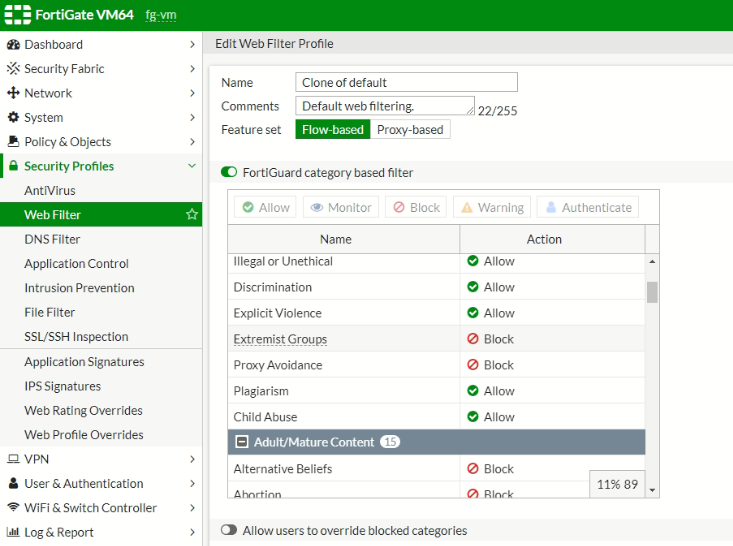The width and height of the screenshot is (733, 546).
Task: Click the Name column header
Action: [x=344, y=239]
